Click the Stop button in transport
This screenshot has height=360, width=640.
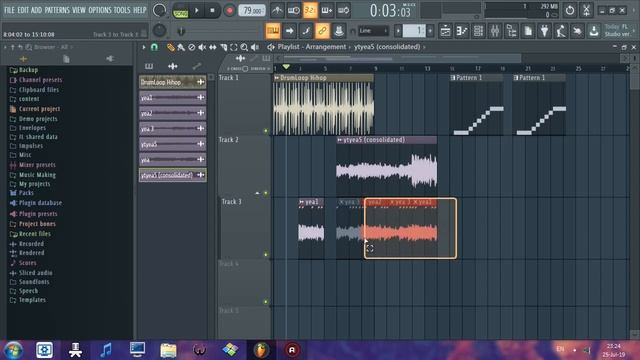[212, 11]
